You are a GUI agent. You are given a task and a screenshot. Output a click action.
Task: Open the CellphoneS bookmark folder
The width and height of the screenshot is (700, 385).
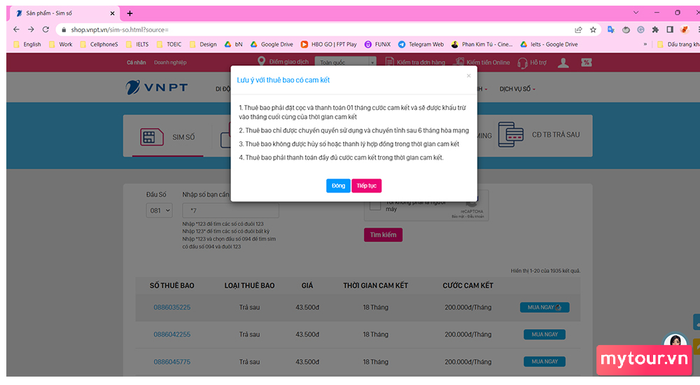99,44
